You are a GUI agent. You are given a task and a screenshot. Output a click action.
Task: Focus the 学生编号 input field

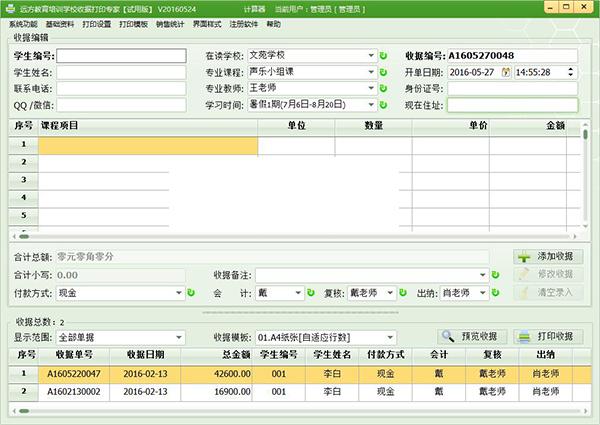coord(121,56)
